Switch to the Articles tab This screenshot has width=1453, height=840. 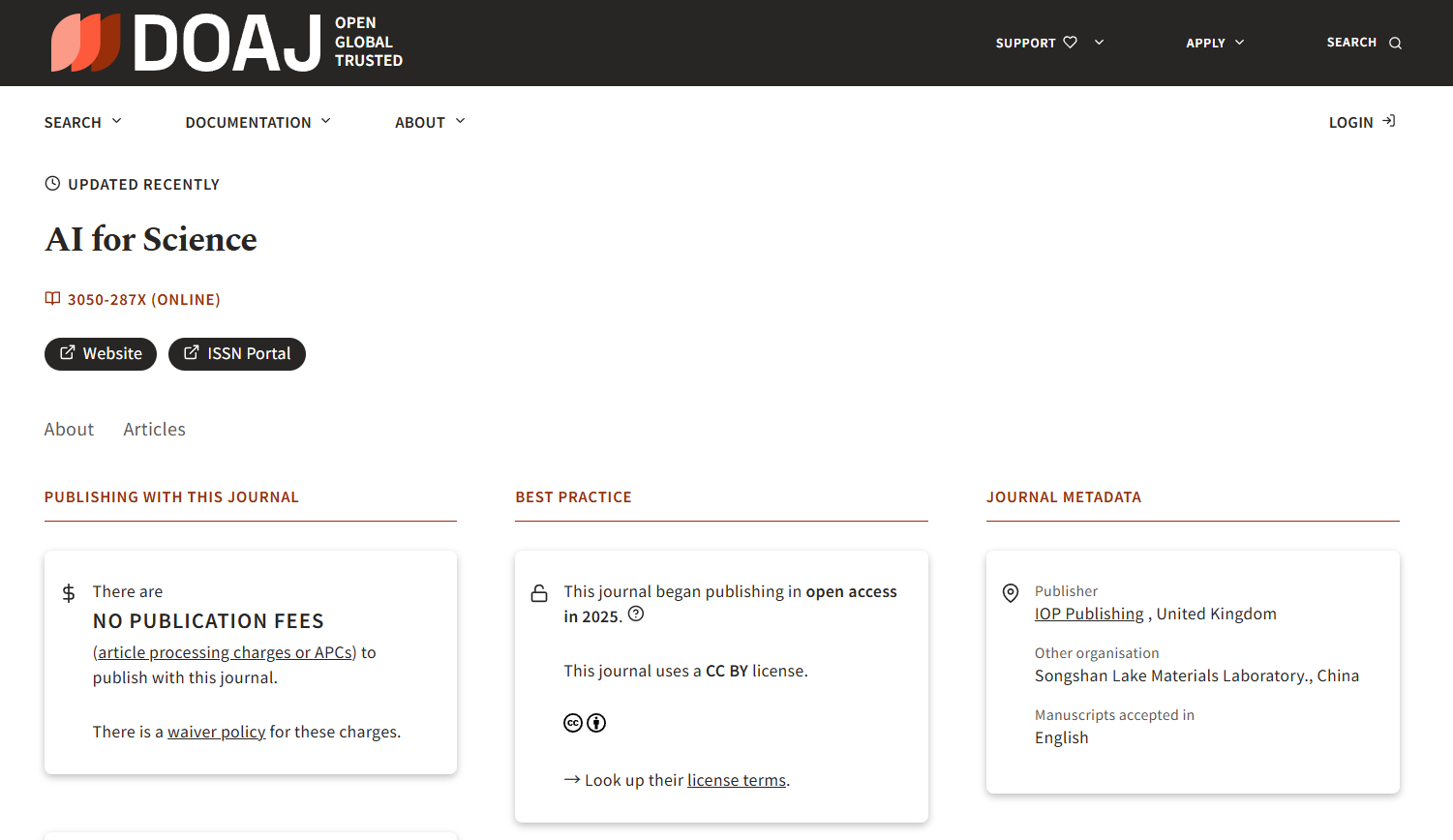(154, 429)
